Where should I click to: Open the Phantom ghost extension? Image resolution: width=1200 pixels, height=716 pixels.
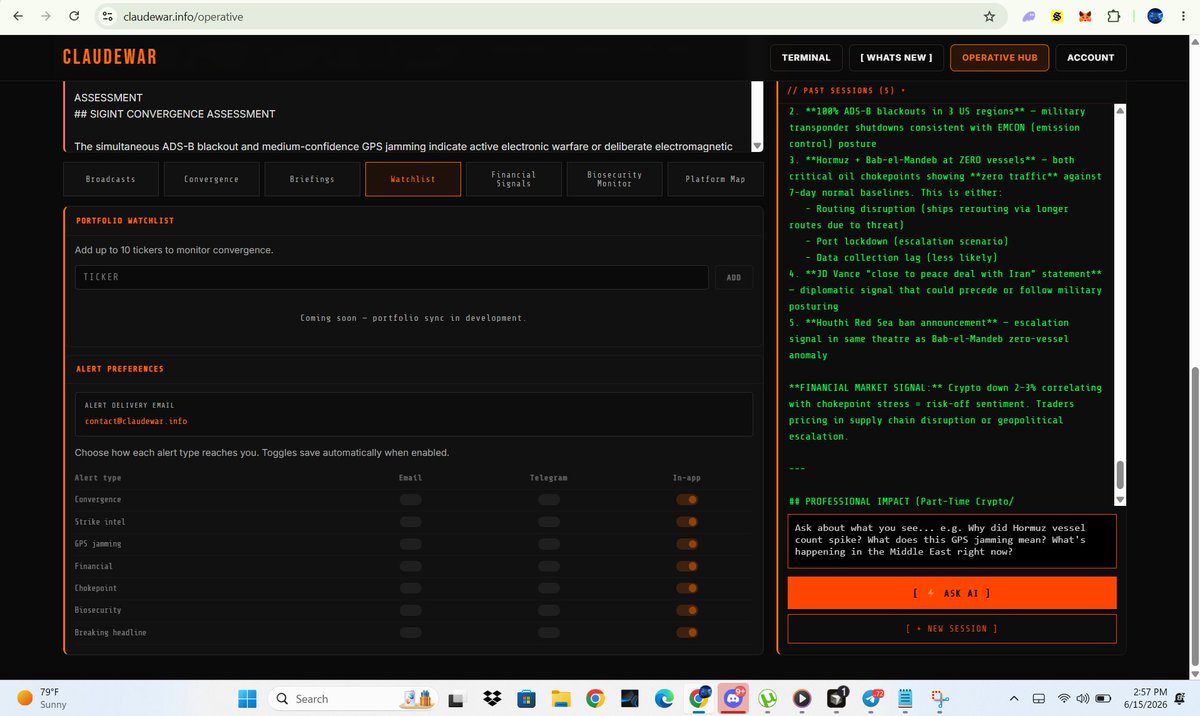1029,16
